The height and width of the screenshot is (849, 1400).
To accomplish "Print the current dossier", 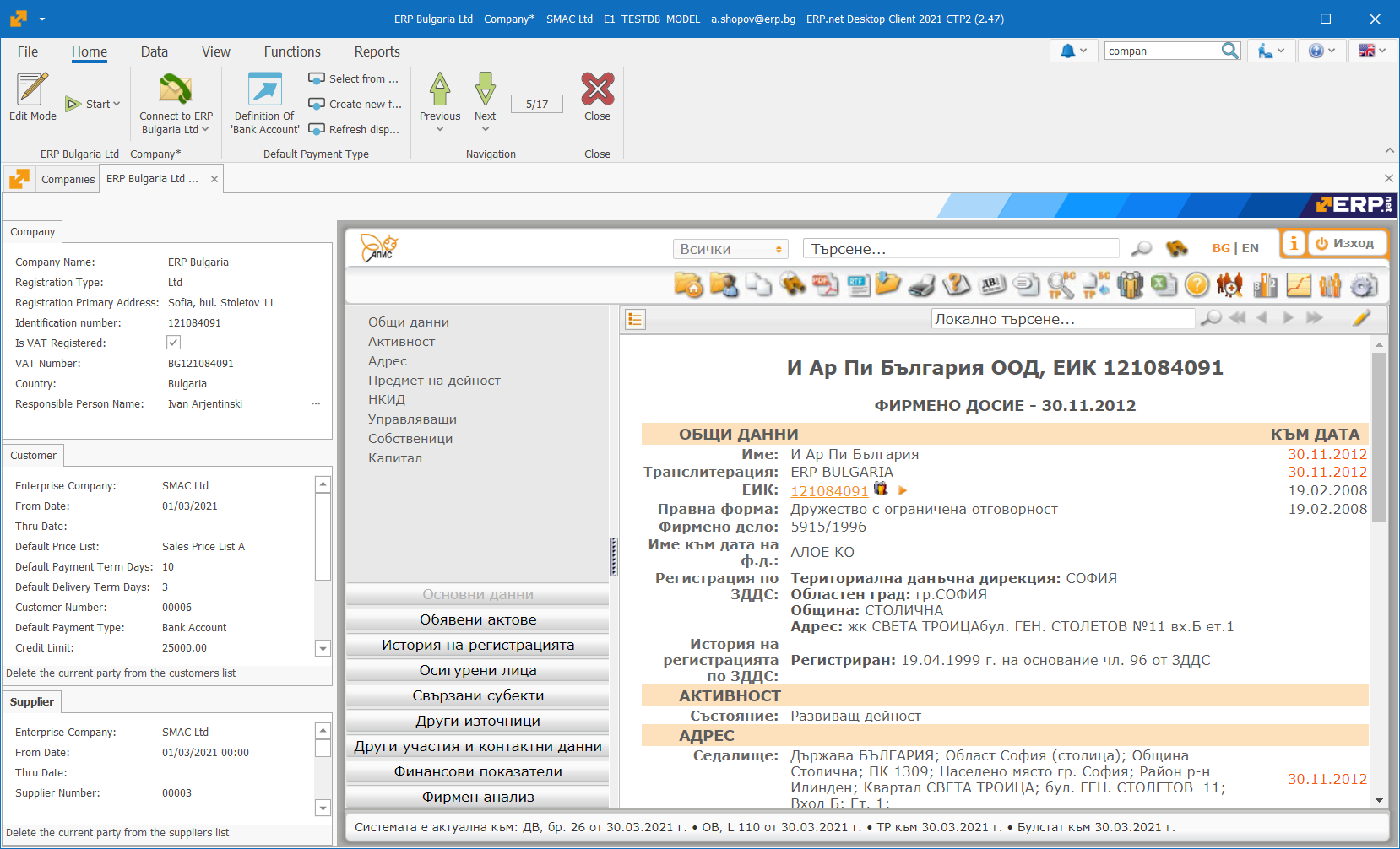I will [921, 285].
